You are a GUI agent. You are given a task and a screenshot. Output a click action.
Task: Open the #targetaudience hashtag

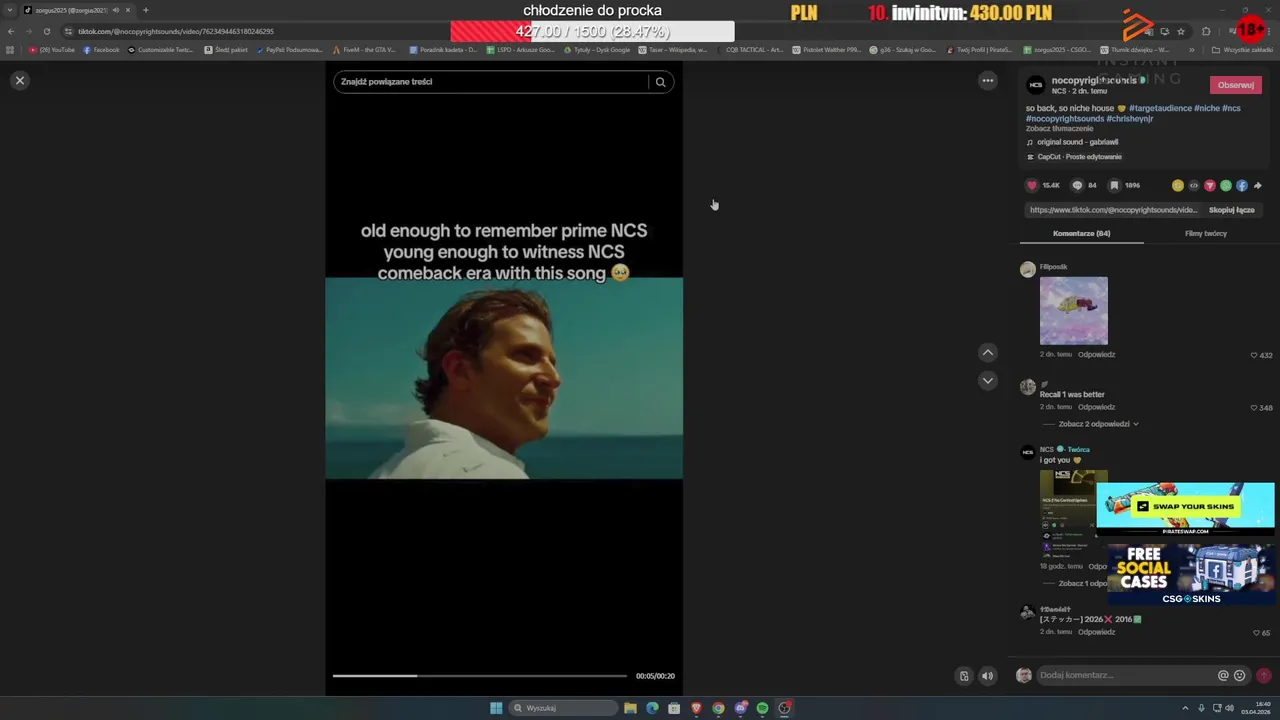[x=1160, y=108]
